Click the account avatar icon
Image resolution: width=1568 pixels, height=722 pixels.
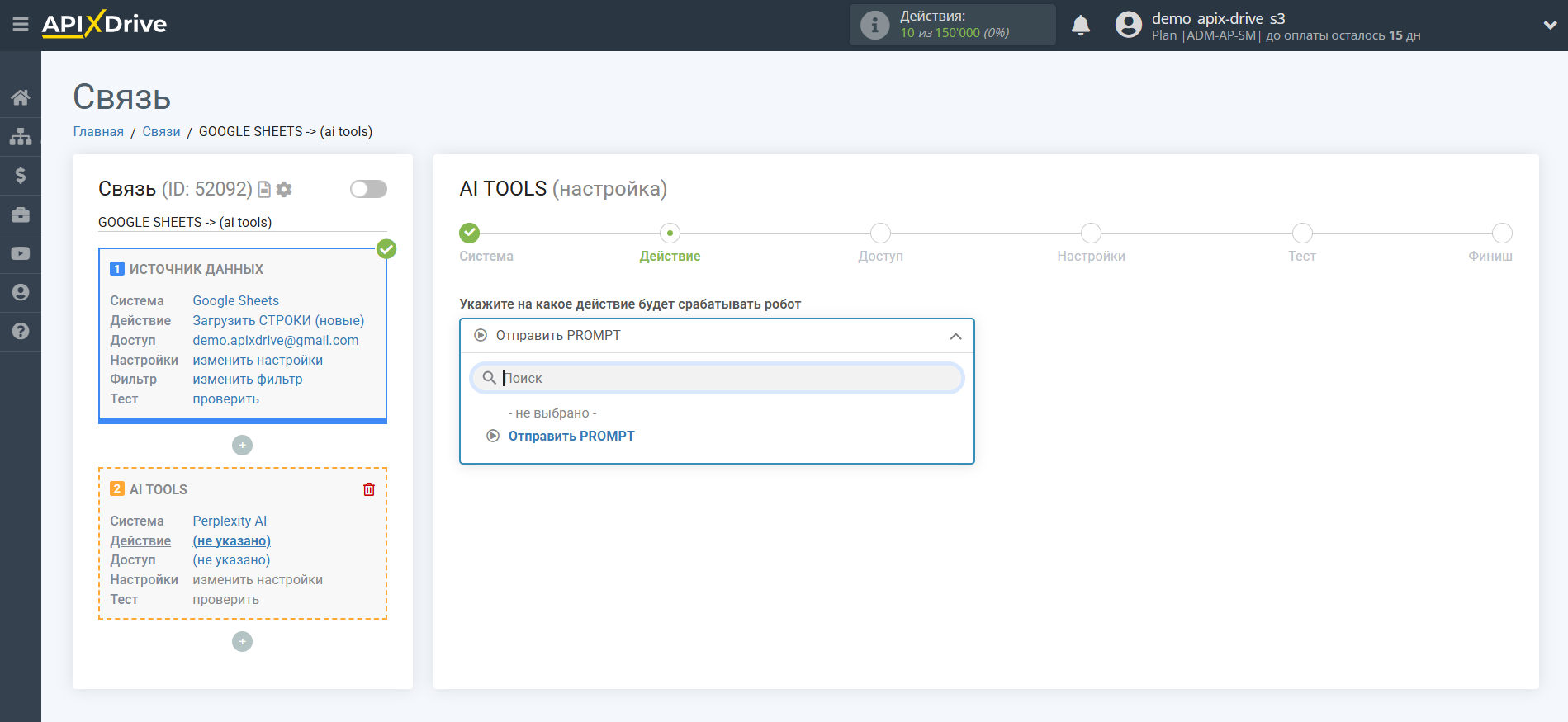click(1128, 25)
